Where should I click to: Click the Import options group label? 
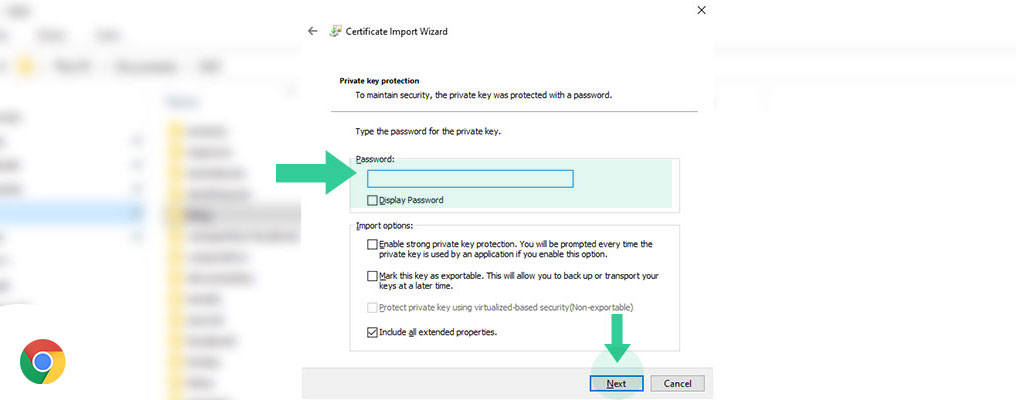click(385, 226)
